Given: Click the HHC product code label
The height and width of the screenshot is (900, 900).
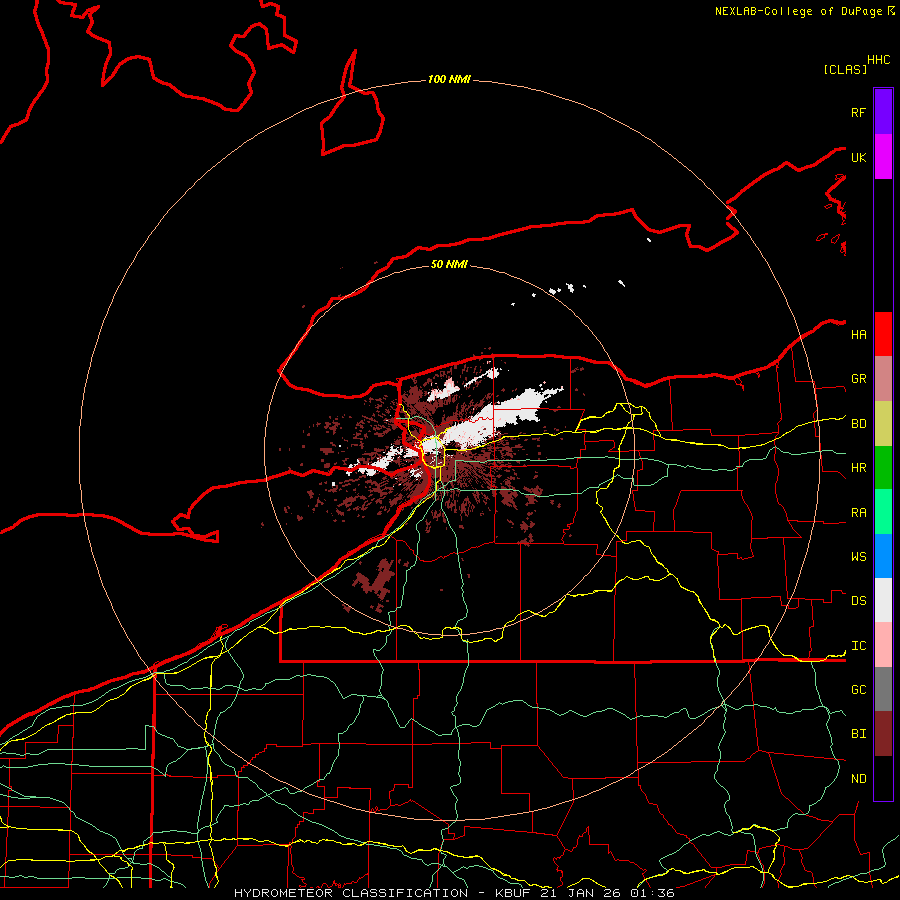Looking at the screenshot, I should (x=878, y=60).
